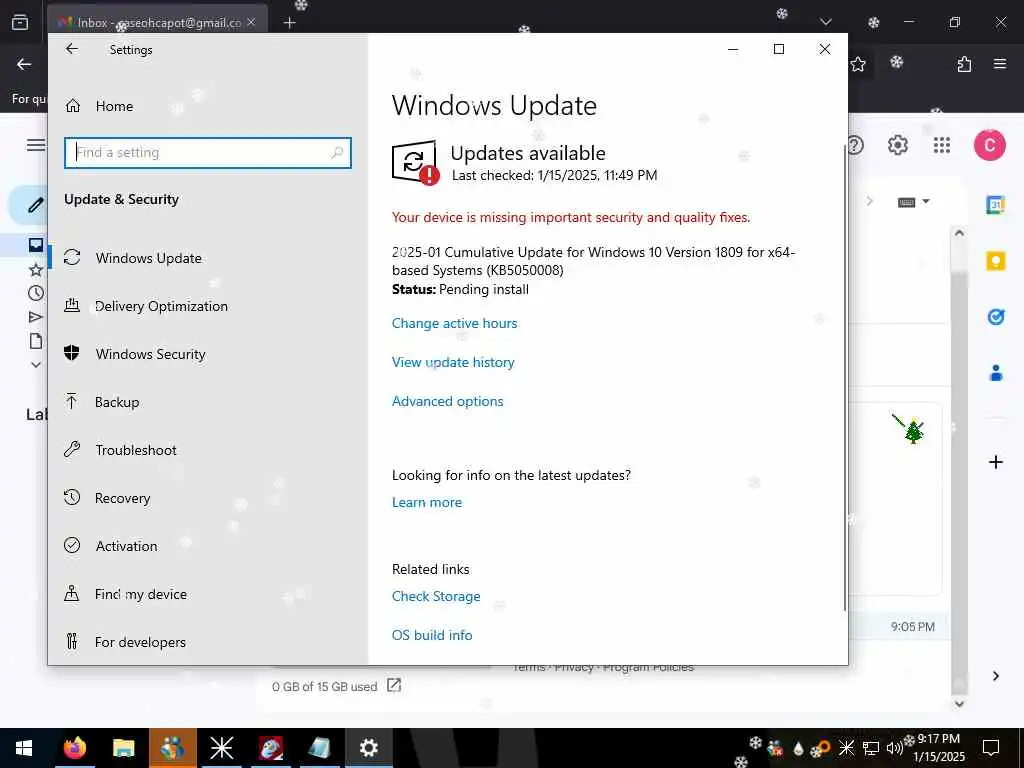The width and height of the screenshot is (1024, 768).
Task: Open Gmail Snoozed clock icon
Action: 36,293
